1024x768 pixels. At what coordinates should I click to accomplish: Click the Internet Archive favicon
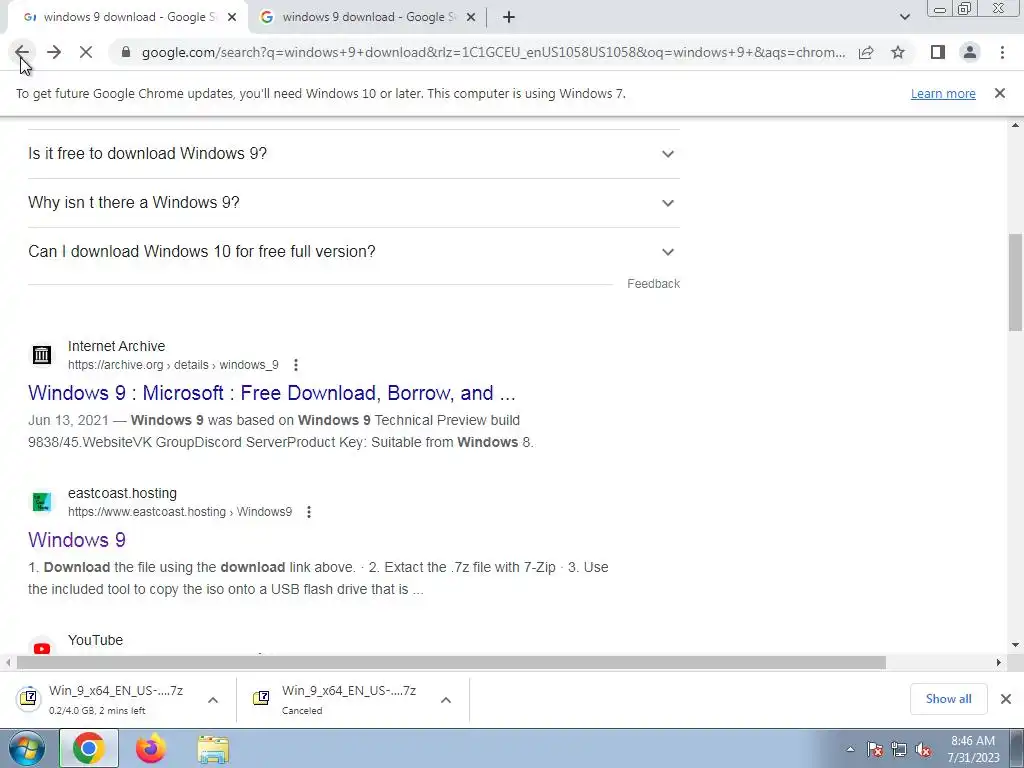coord(42,355)
